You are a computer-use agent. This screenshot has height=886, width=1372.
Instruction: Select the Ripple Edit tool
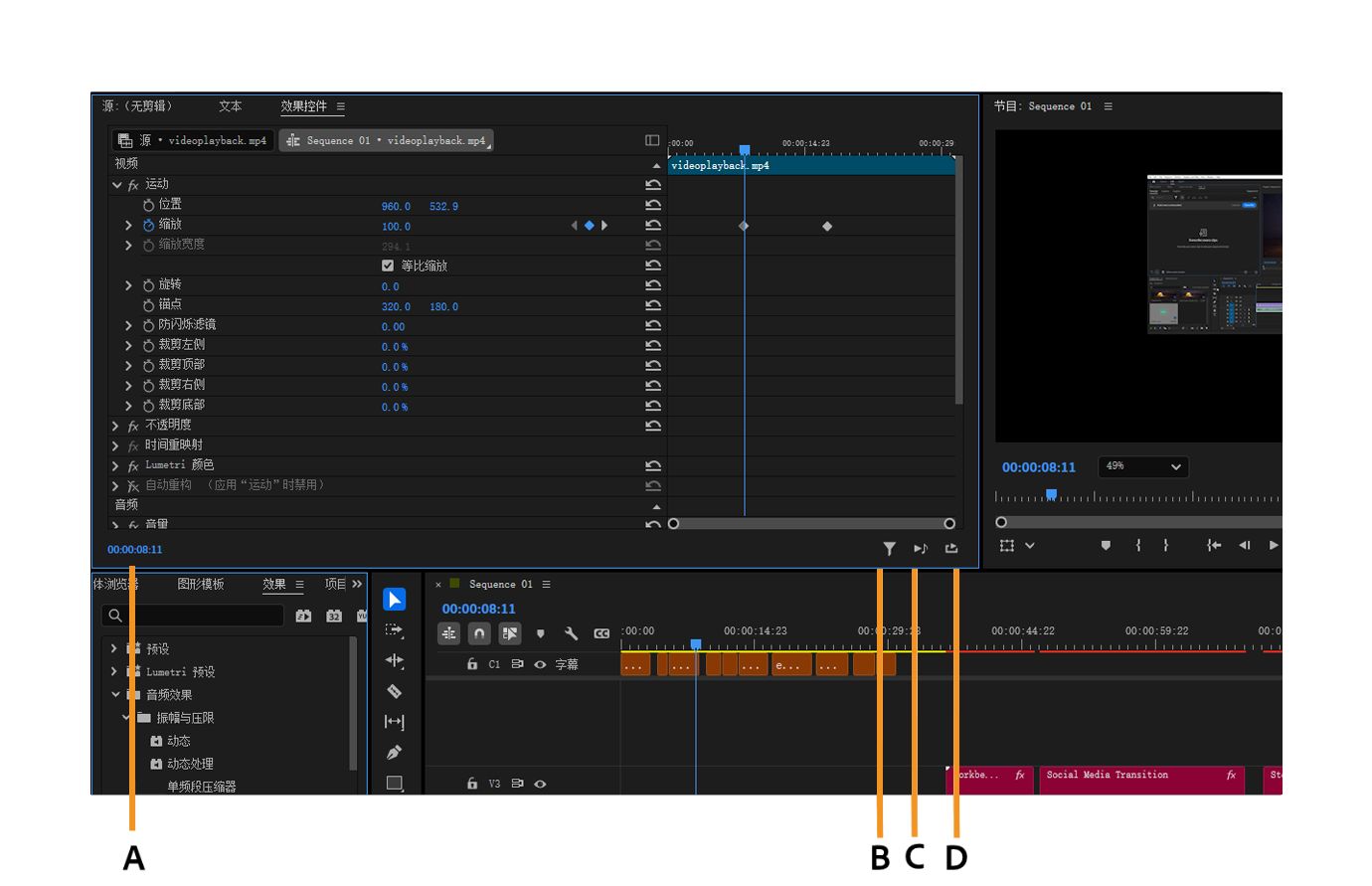(395, 660)
